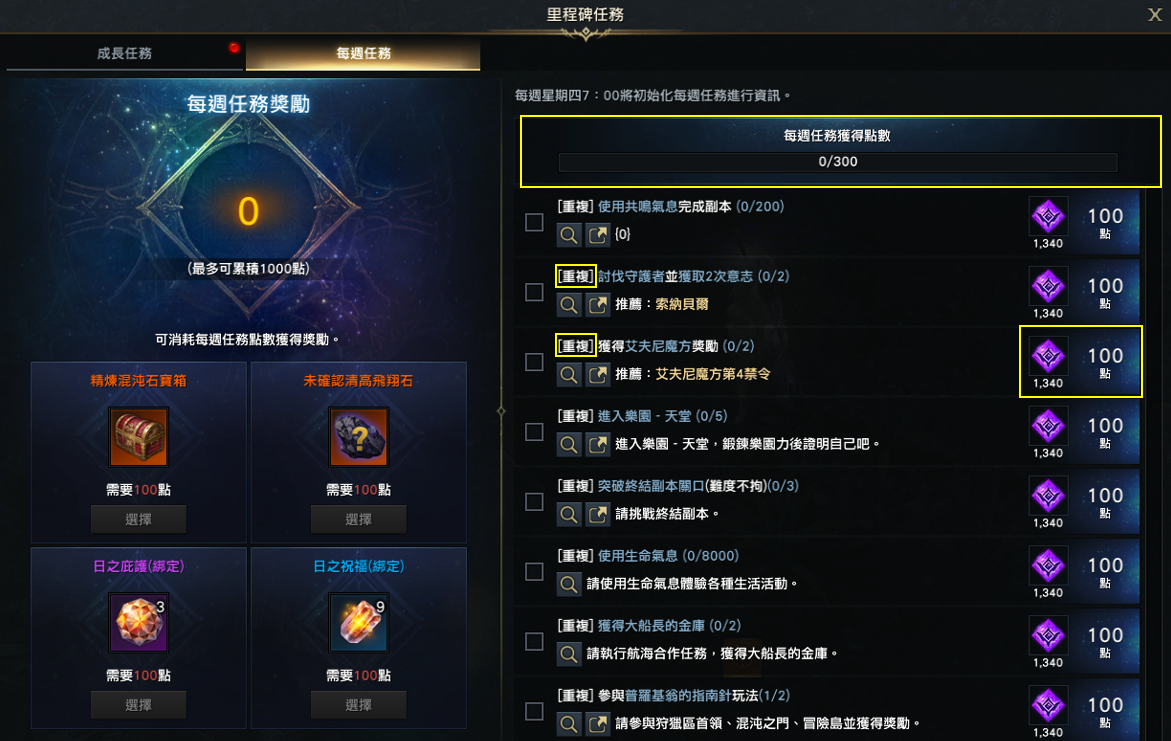
Task: Click magnifier icon for 使用共鳴氣息完成副本 quest
Action: [x=568, y=235]
